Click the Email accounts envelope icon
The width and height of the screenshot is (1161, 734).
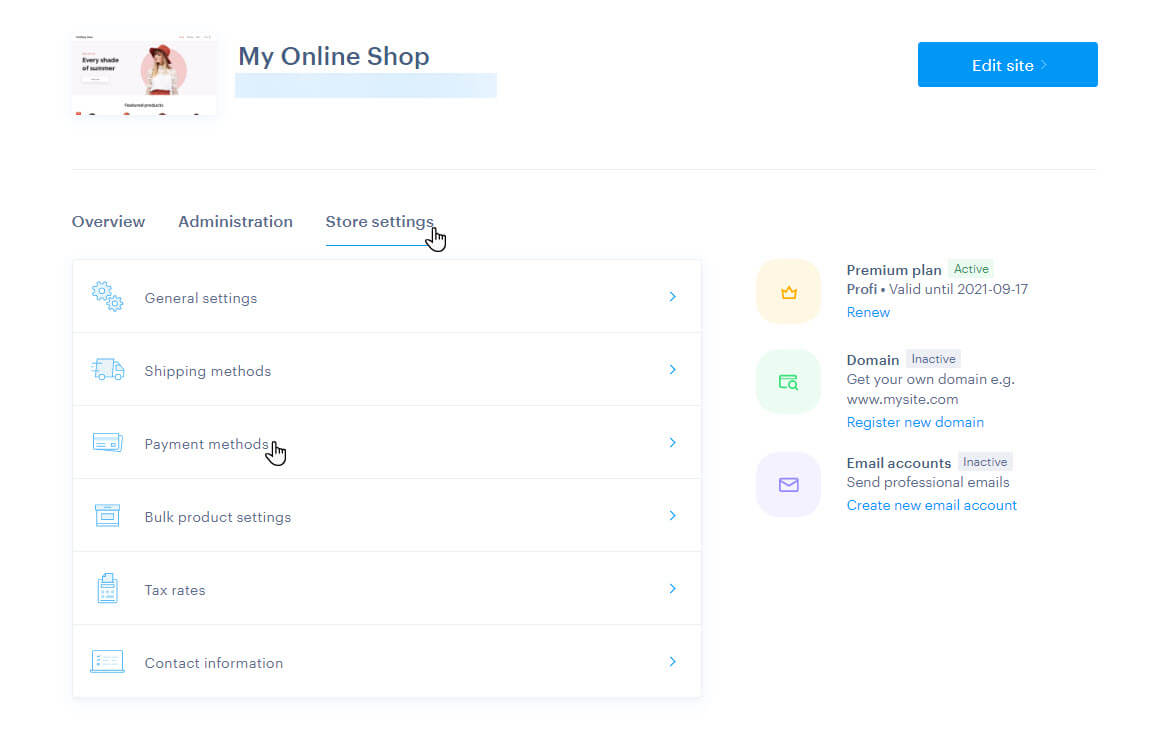[788, 484]
